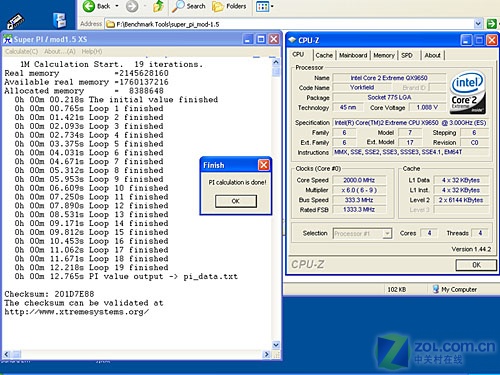Close the Finish dialog with X
The height and width of the screenshot is (375, 500).
coord(264,165)
